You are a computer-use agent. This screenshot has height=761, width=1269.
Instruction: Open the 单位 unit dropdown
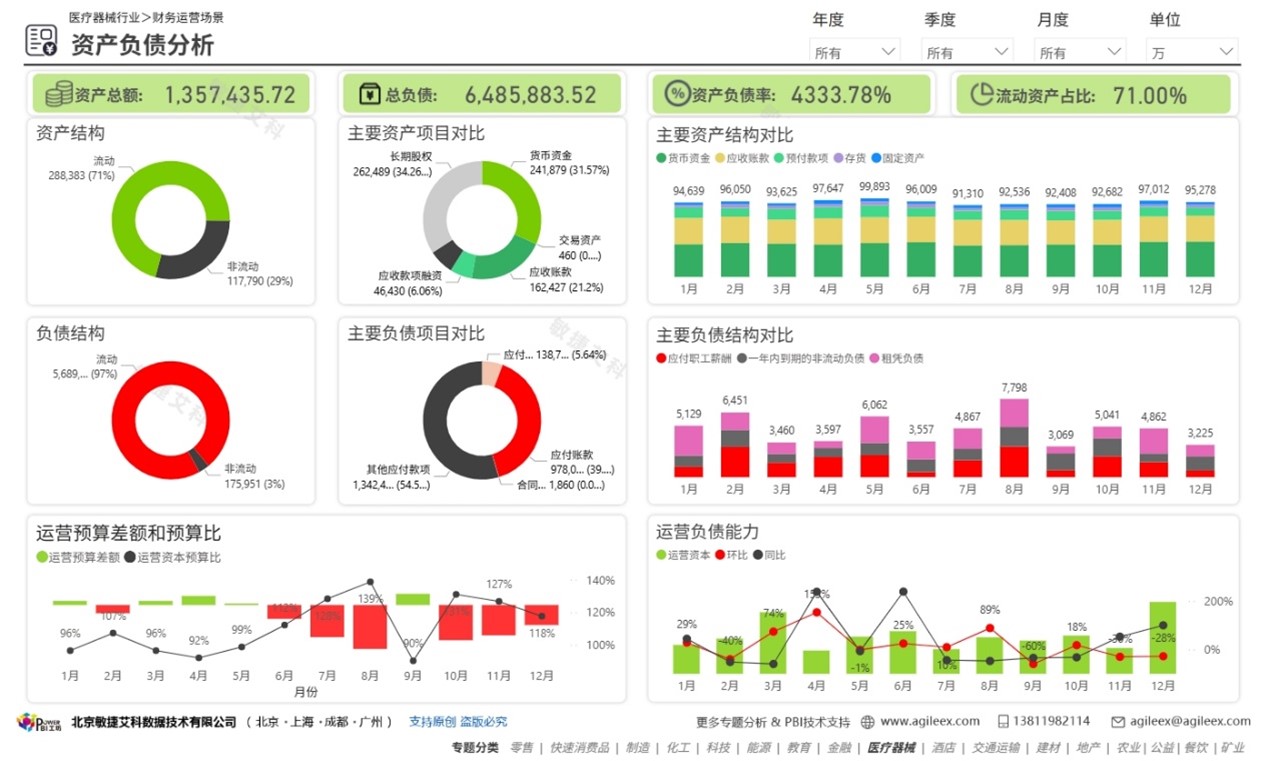tap(1191, 52)
